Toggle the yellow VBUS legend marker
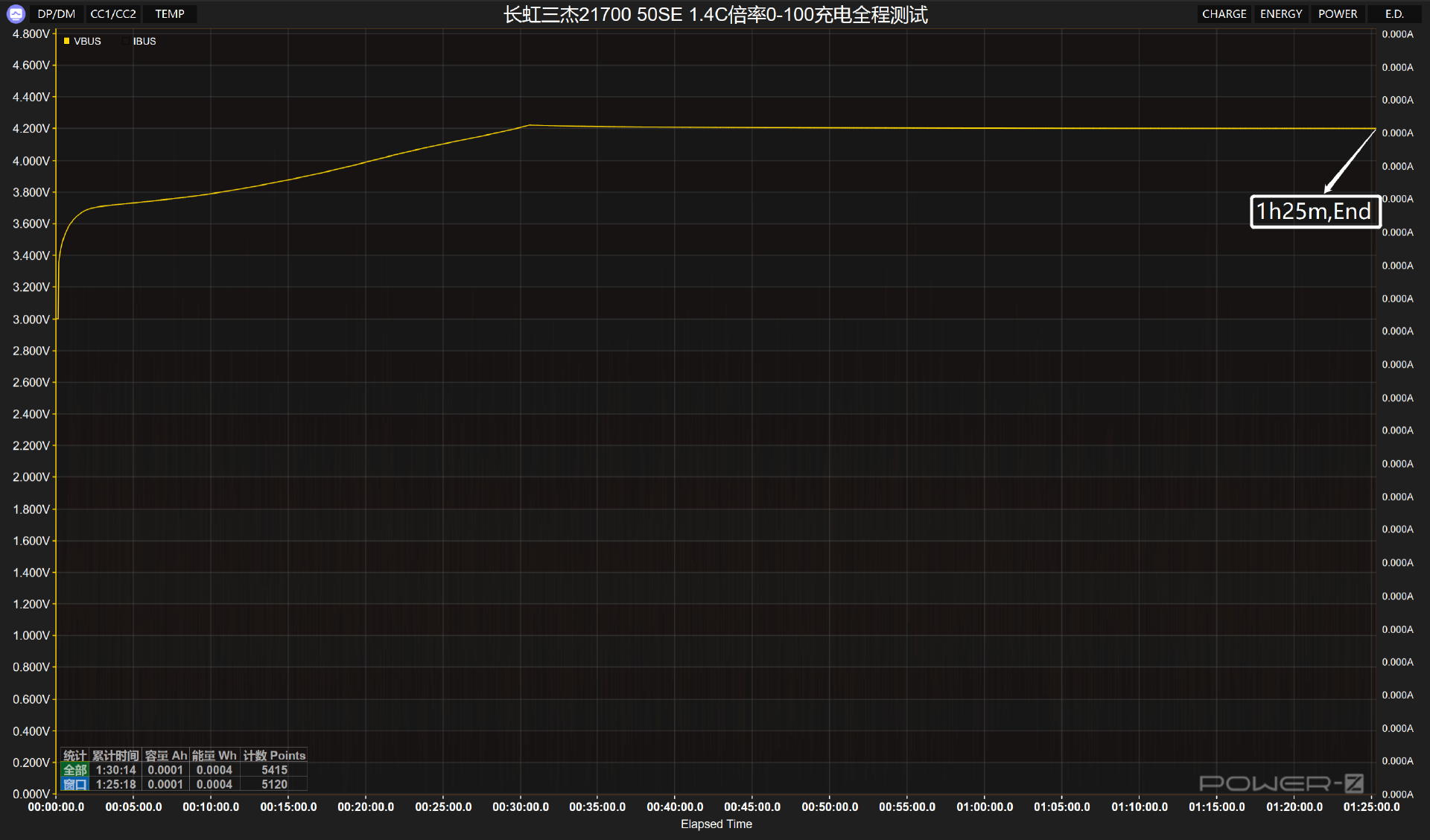 click(x=66, y=41)
